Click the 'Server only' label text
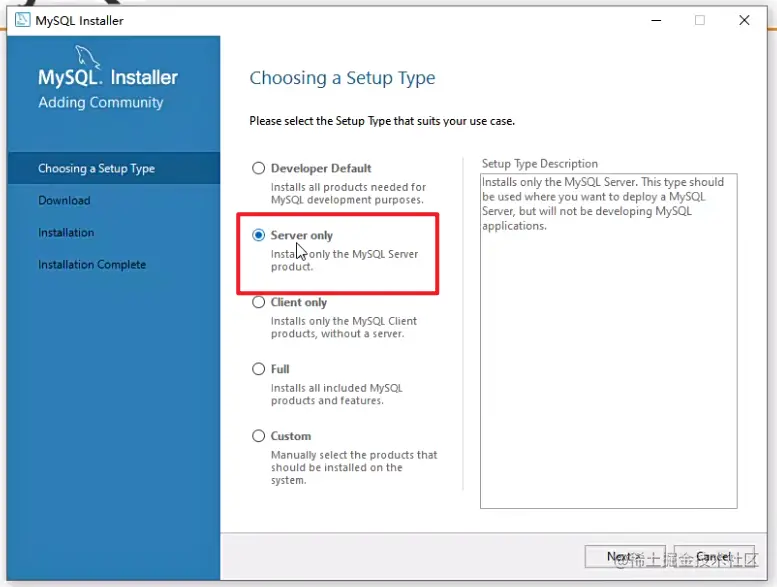 coord(302,235)
